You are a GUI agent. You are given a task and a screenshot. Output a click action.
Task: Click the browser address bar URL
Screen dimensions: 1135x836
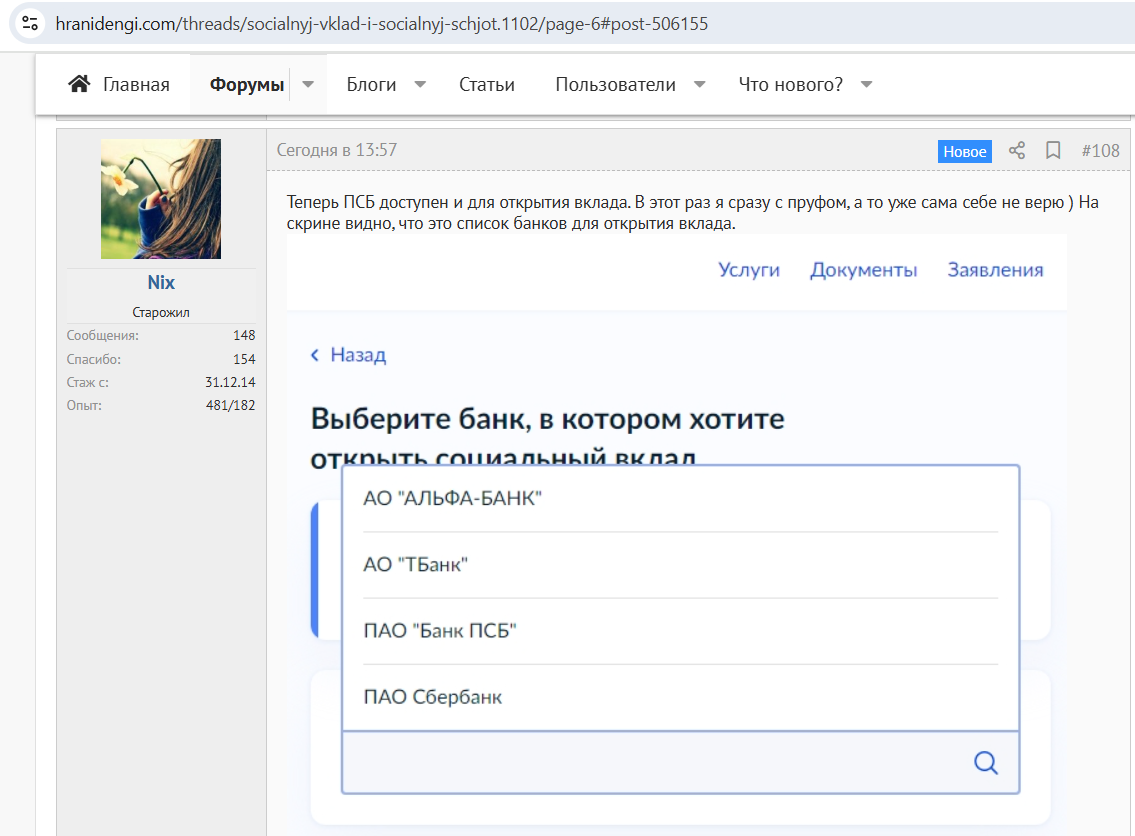381,24
